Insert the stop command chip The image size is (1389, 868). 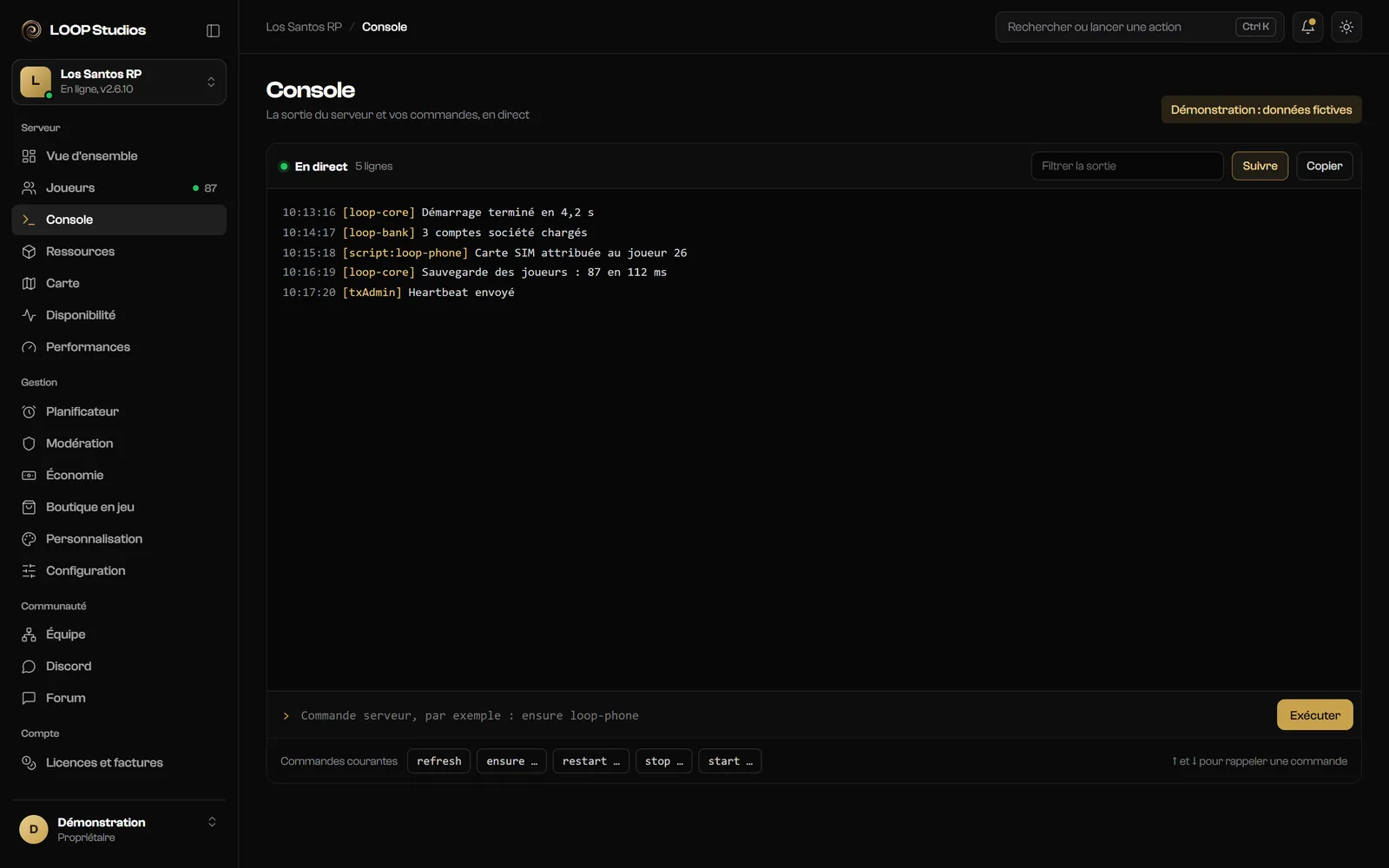tap(664, 761)
